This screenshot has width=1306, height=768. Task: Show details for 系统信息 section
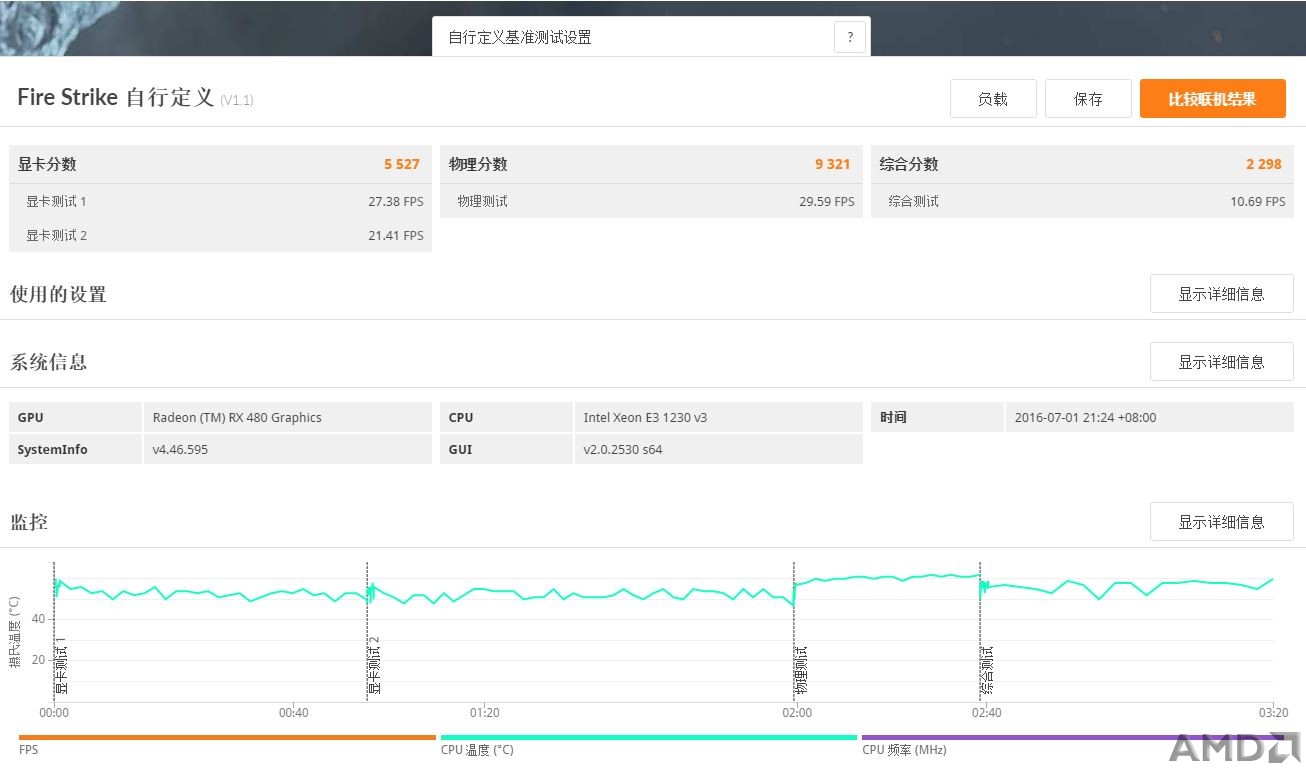(1221, 362)
